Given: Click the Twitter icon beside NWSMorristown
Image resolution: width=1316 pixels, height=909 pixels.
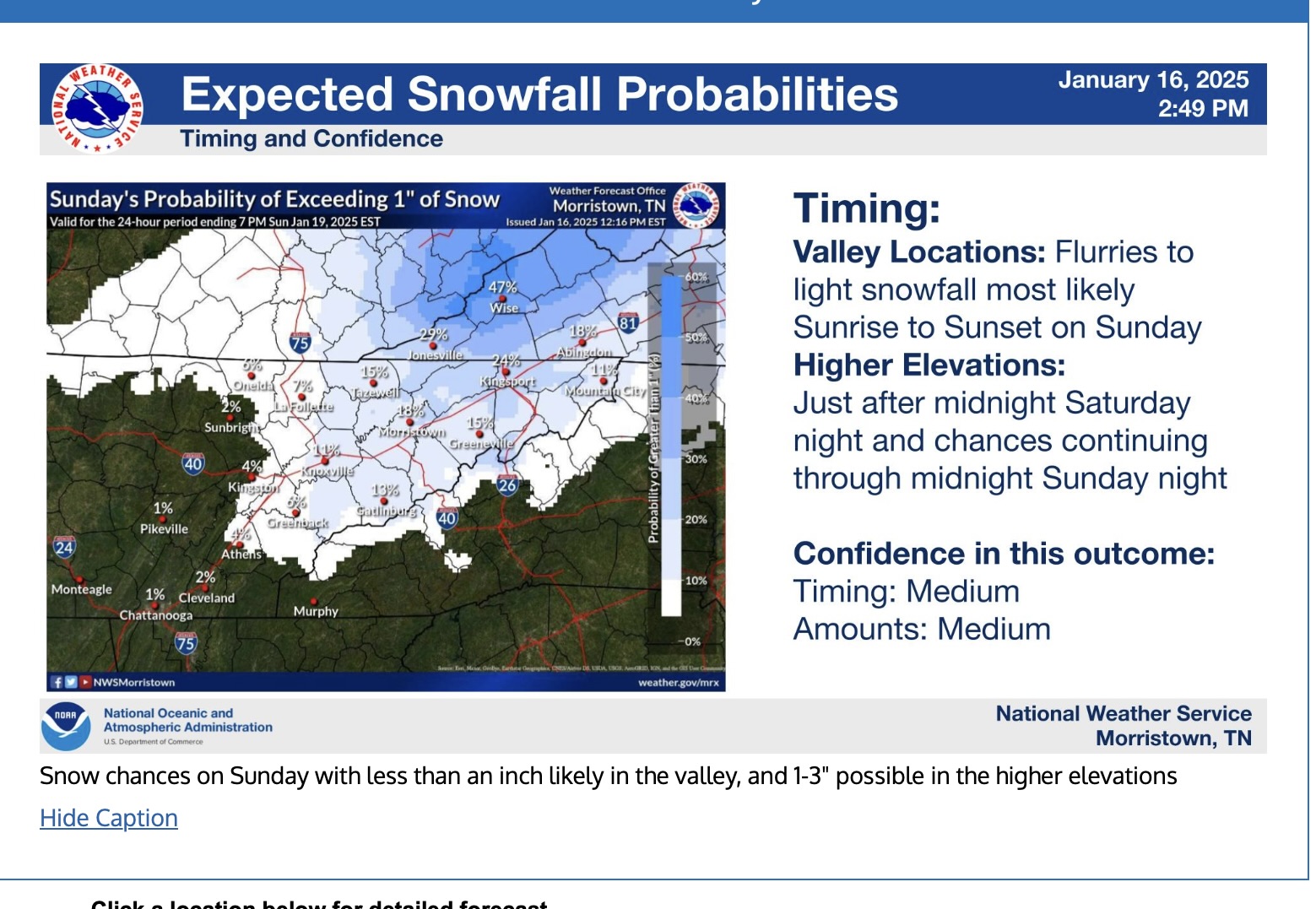Looking at the screenshot, I should click(x=71, y=682).
